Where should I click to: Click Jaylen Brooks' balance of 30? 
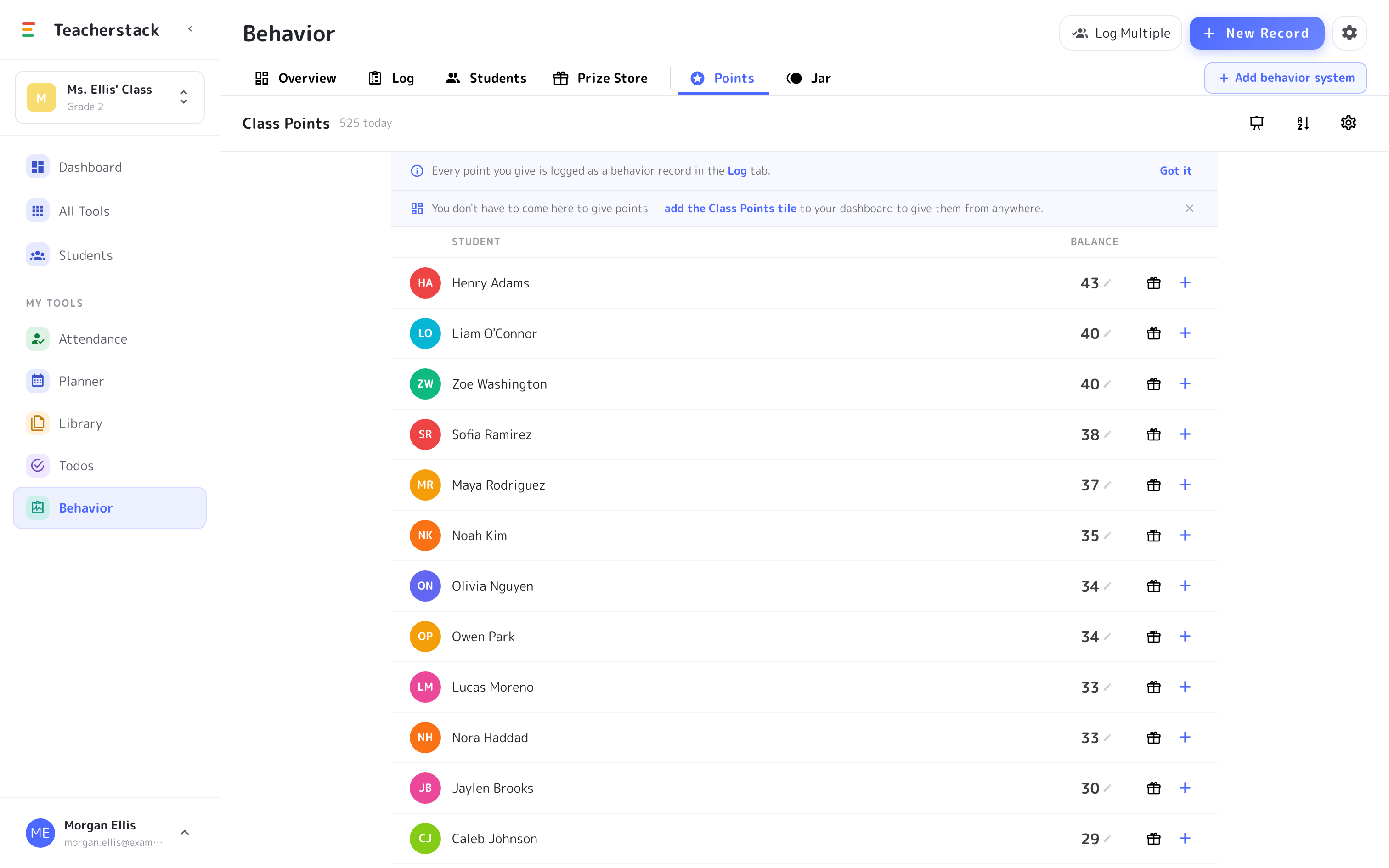coord(1090,788)
